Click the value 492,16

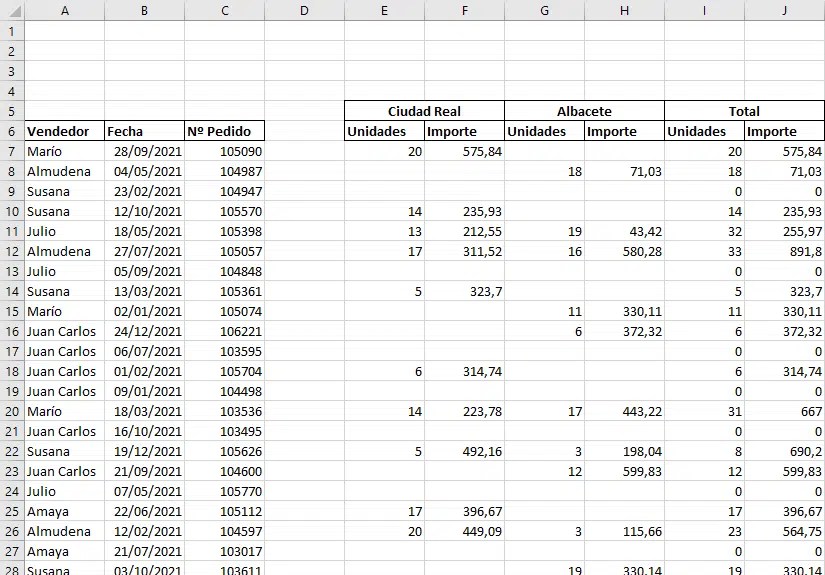click(x=465, y=451)
